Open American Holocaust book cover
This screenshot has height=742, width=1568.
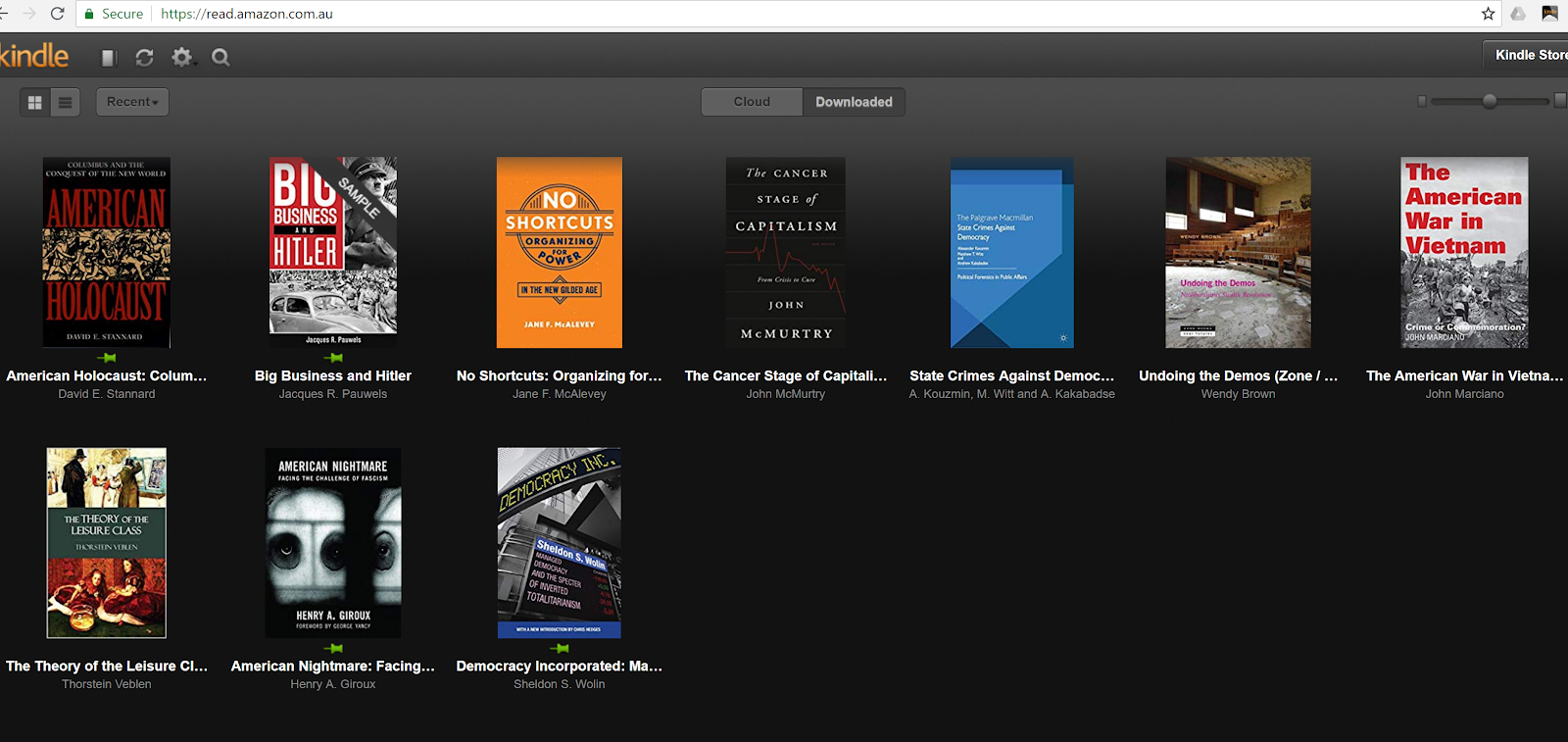(107, 252)
